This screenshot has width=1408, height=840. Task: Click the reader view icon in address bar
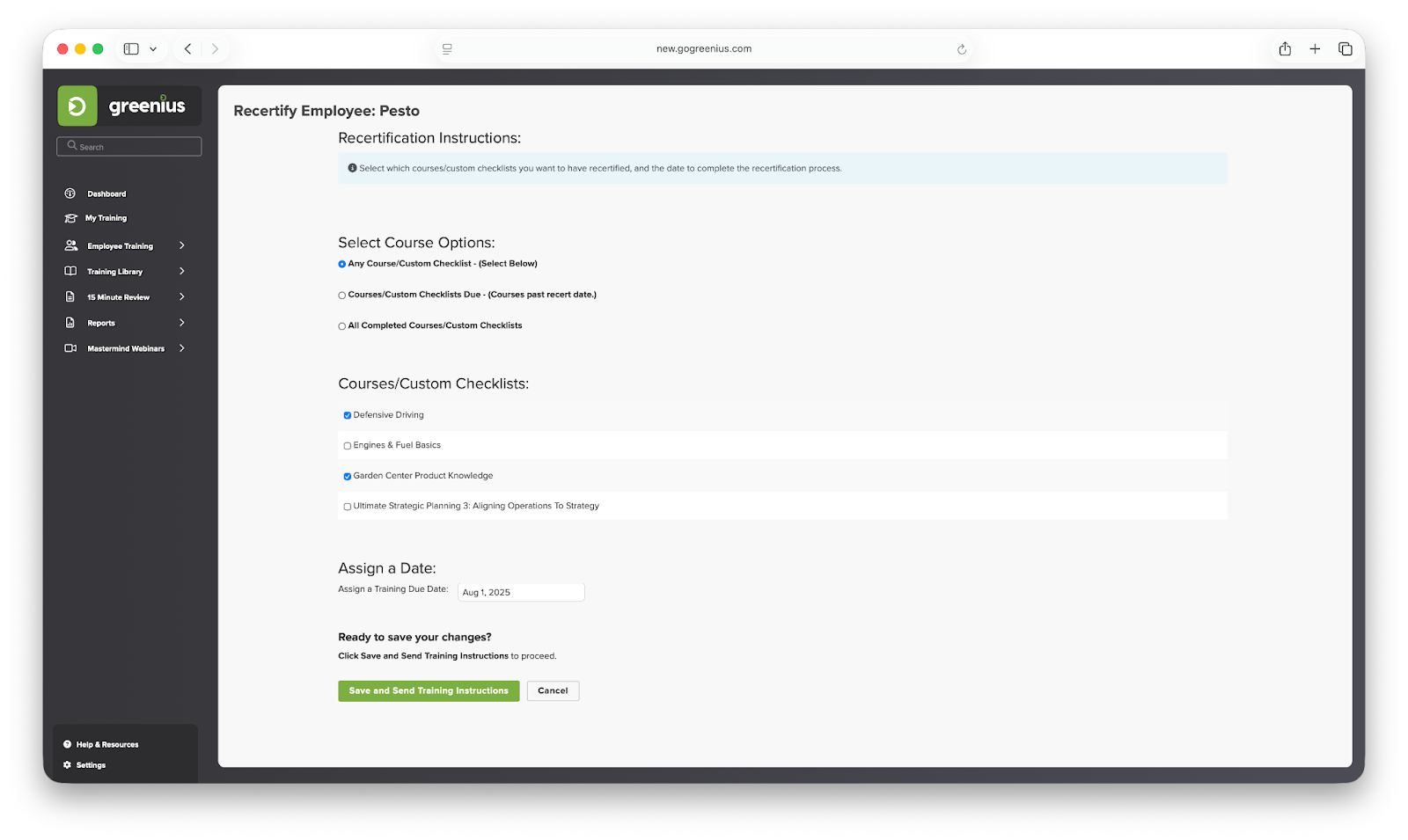point(447,49)
